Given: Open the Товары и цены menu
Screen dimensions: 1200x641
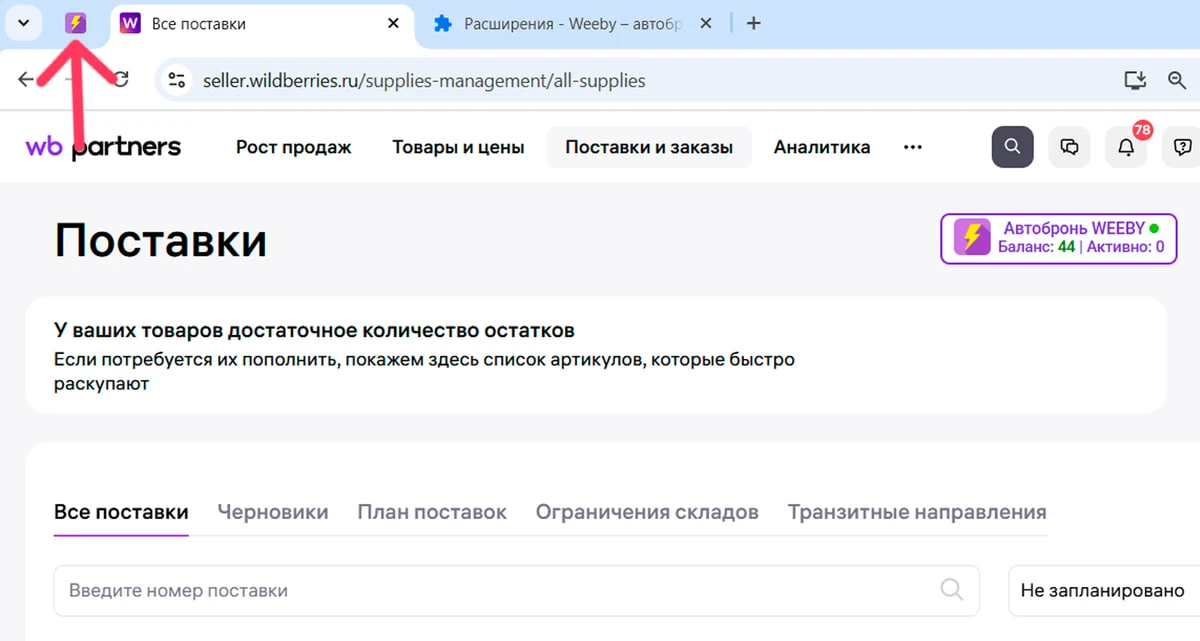Looking at the screenshot, I should (x=458, y=147).
